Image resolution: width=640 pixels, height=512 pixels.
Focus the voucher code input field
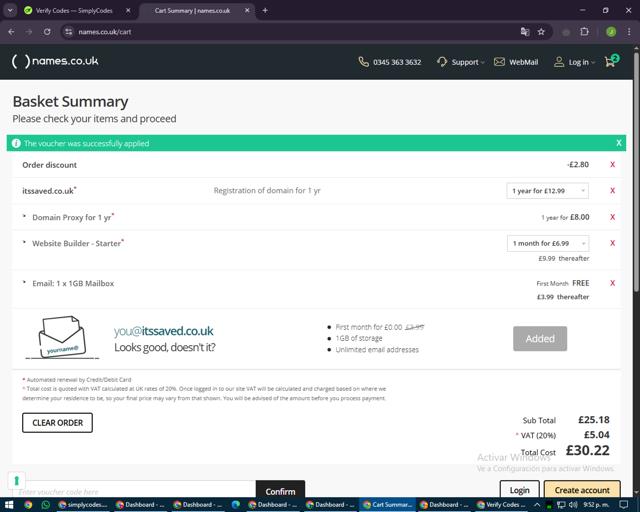[x=135, y=490]
